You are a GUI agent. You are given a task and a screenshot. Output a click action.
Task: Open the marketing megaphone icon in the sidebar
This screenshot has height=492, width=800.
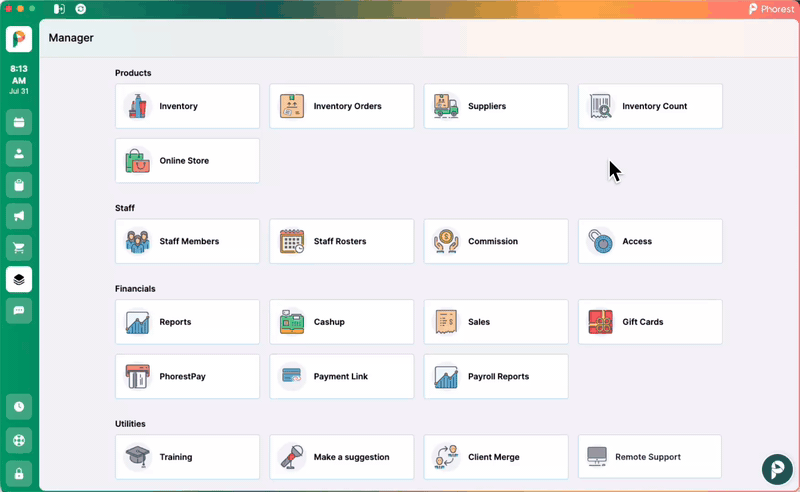click(19, 216)
